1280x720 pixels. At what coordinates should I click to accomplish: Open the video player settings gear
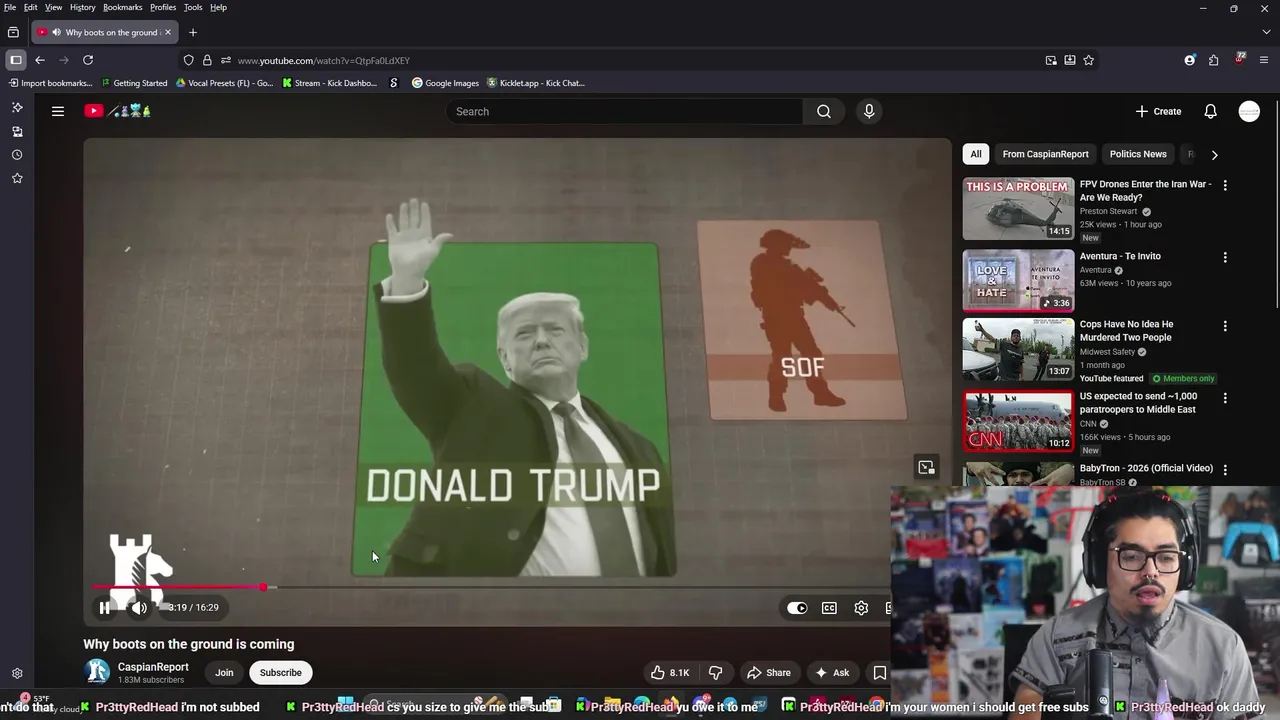(x=861, y=608)
